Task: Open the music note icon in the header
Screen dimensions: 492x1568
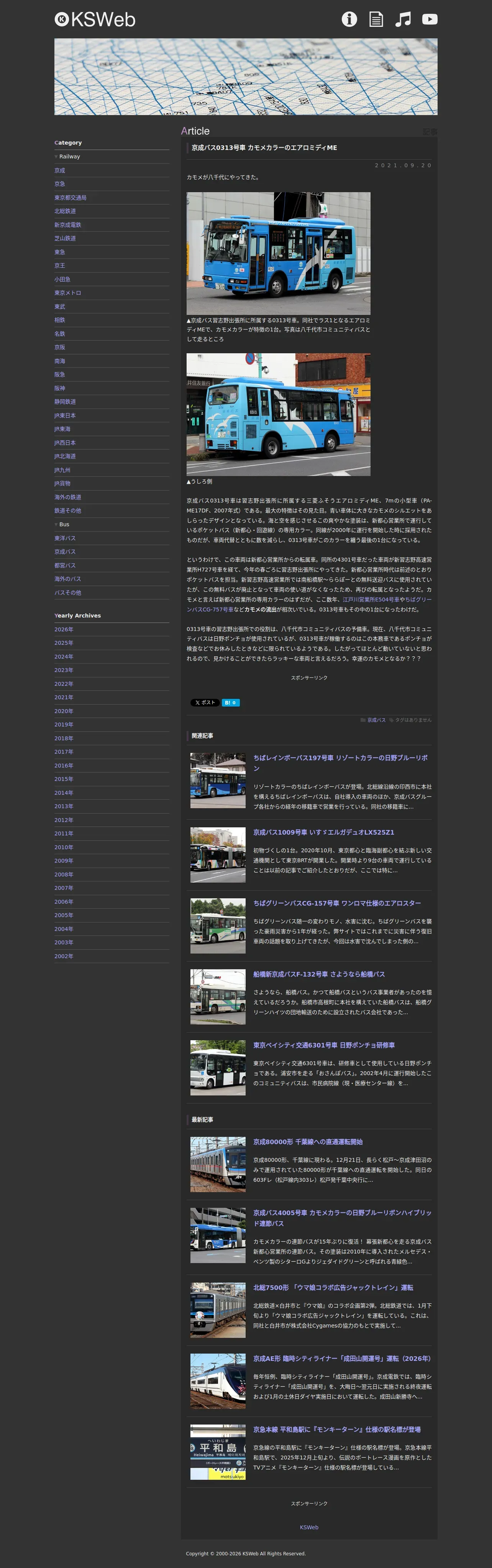Action: (403, 20)
